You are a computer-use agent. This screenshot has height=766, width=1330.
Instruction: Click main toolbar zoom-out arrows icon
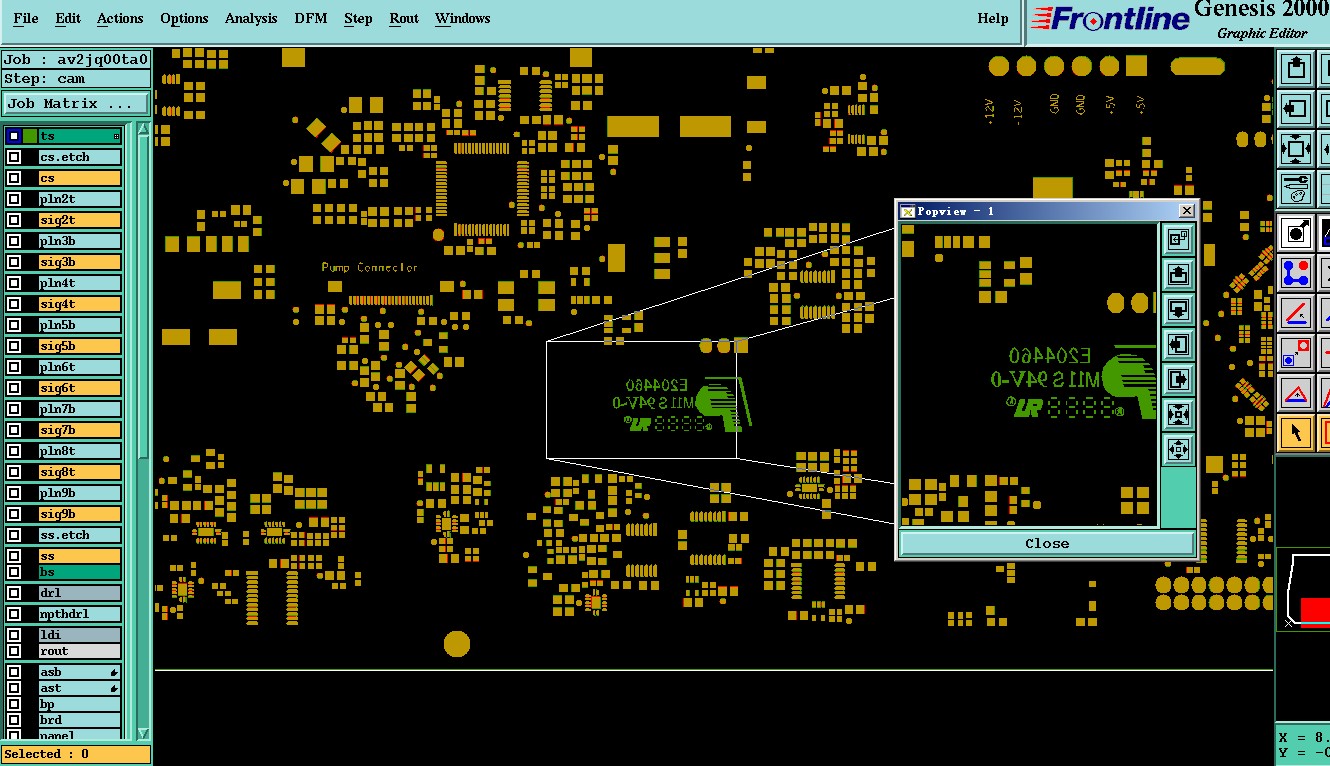1296,148
